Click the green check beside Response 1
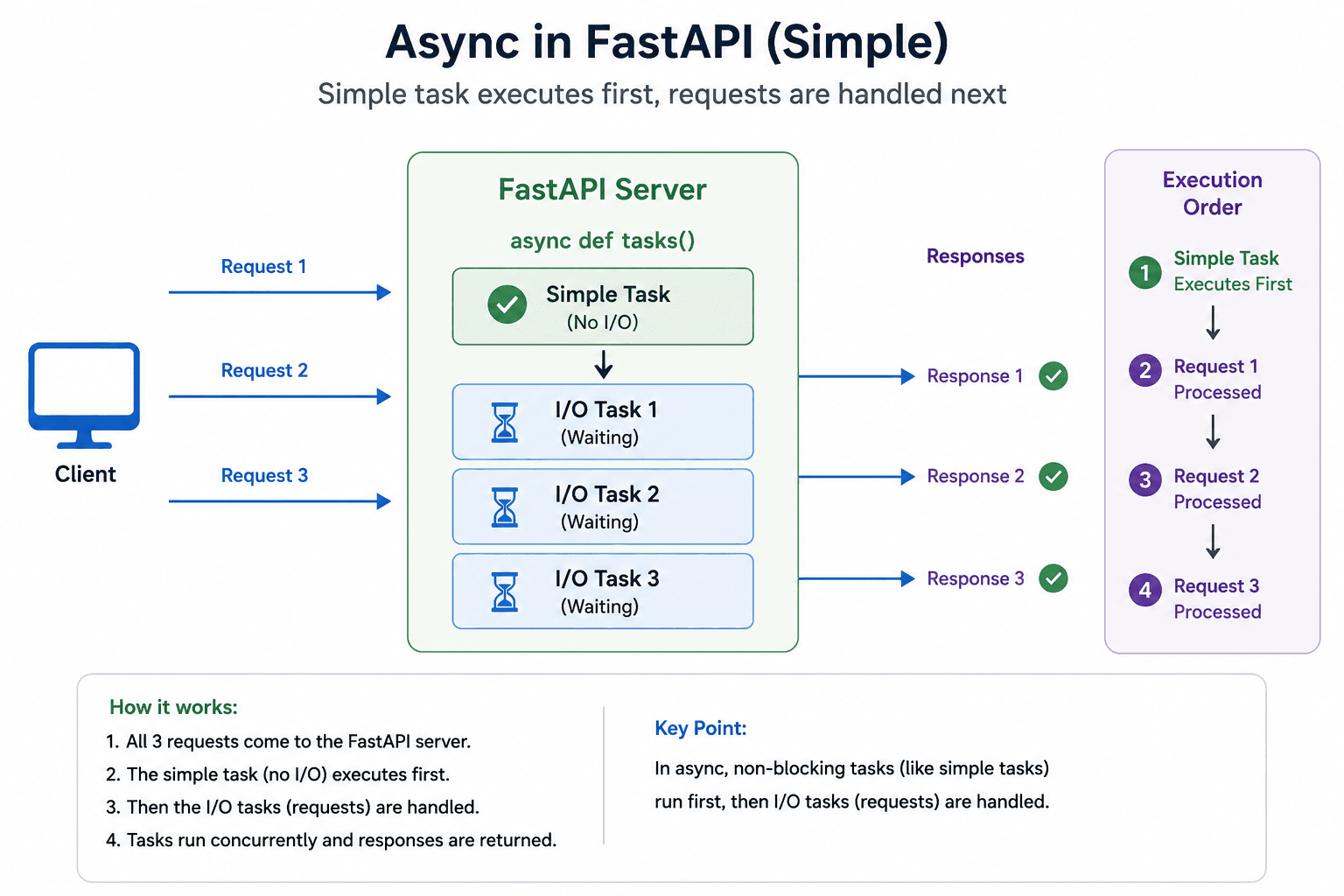 pos(1053,376)
